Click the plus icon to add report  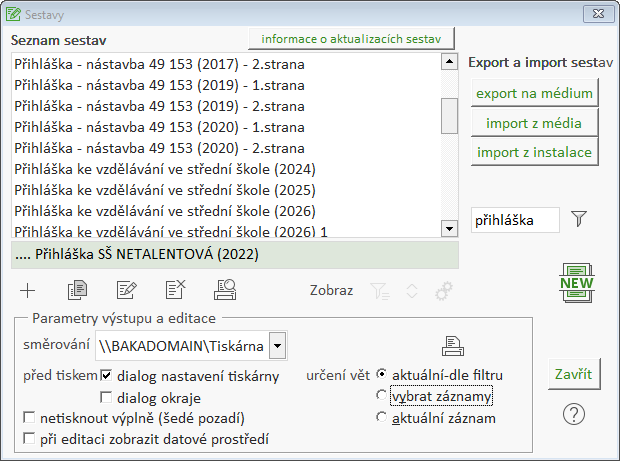coord(28,291)
